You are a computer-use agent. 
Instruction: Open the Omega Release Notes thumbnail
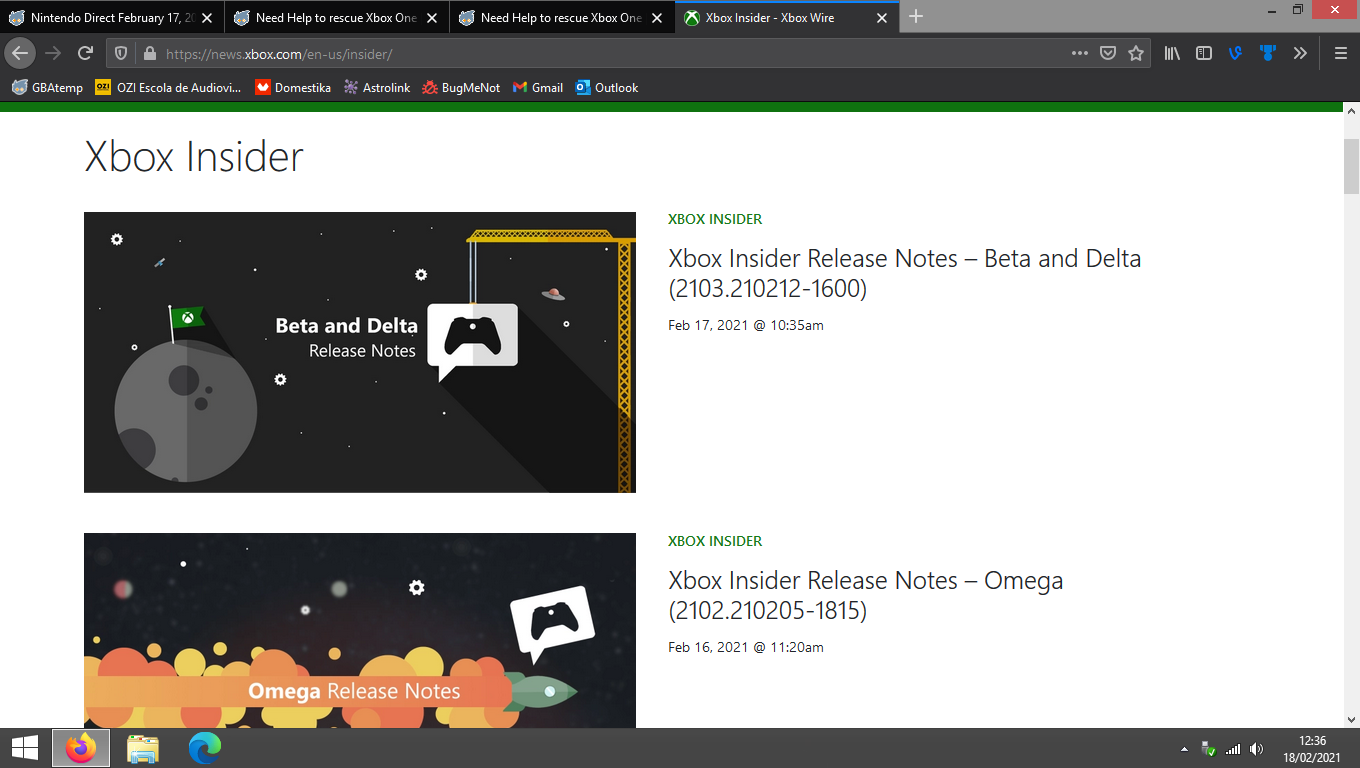point(360,630)
